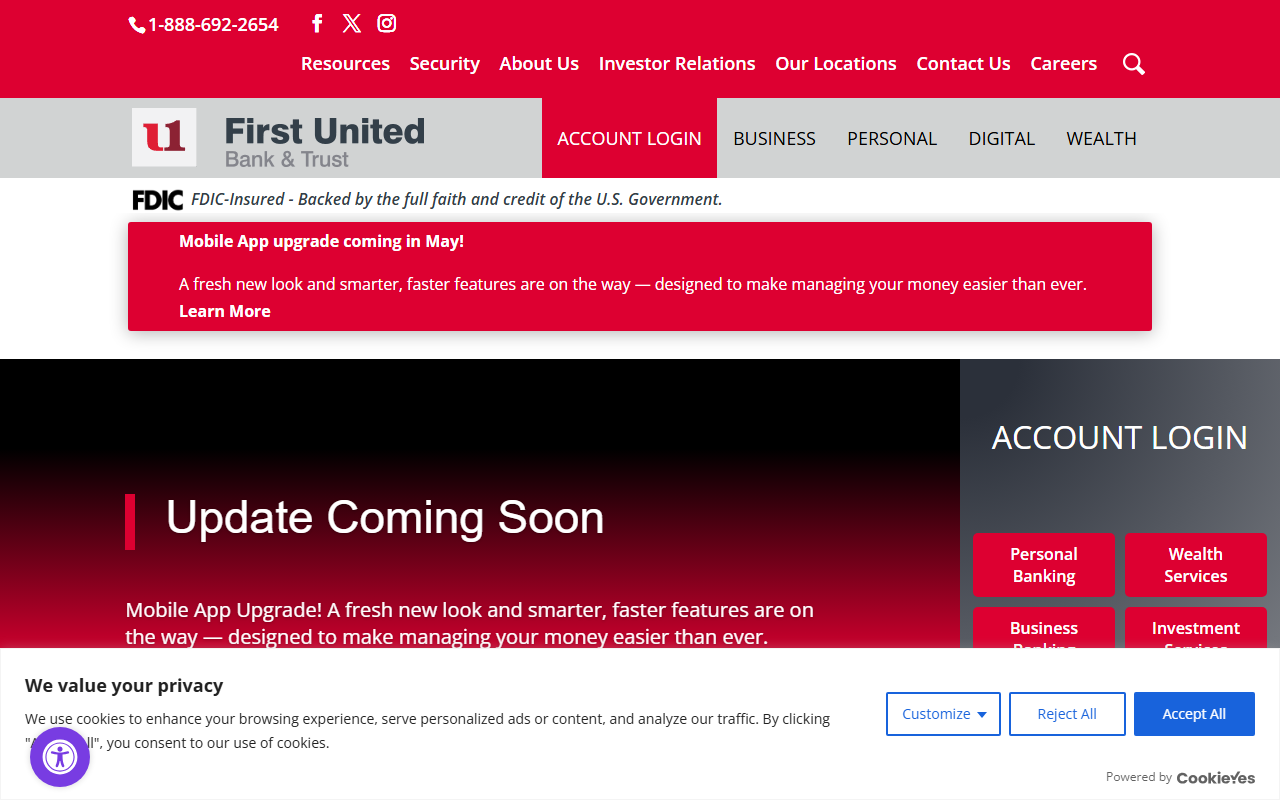Open the Contact Us page
Viewport: 1280px width, 800px height.
pyautogui.click(x=963, y=63)
